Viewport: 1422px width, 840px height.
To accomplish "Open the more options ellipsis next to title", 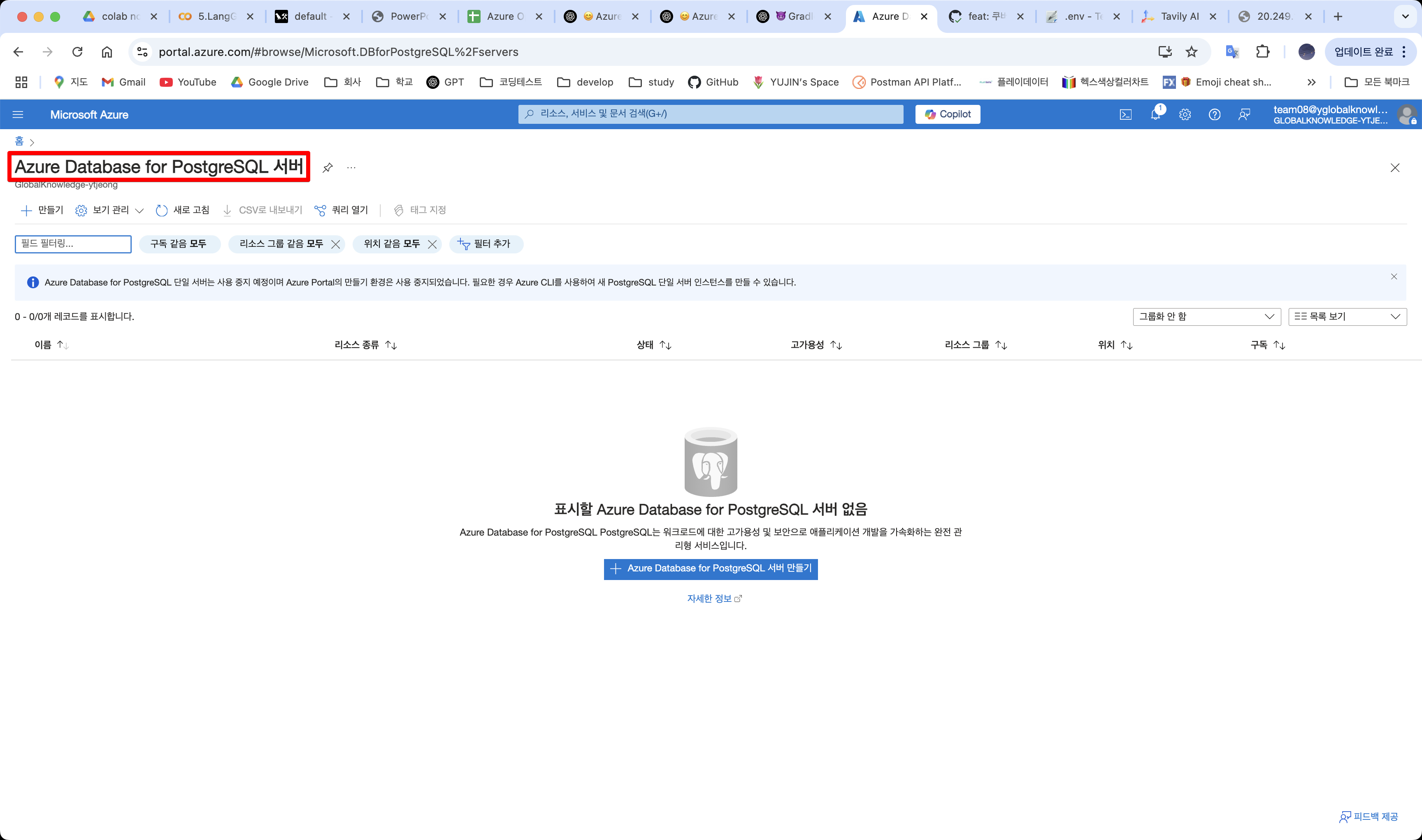I will 351,167.
